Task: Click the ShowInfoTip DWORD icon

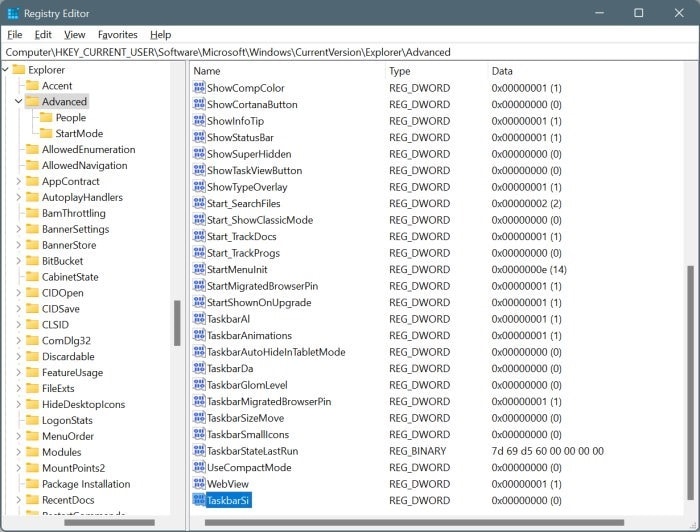Action: pyautogui.click(x=199, y=121)
